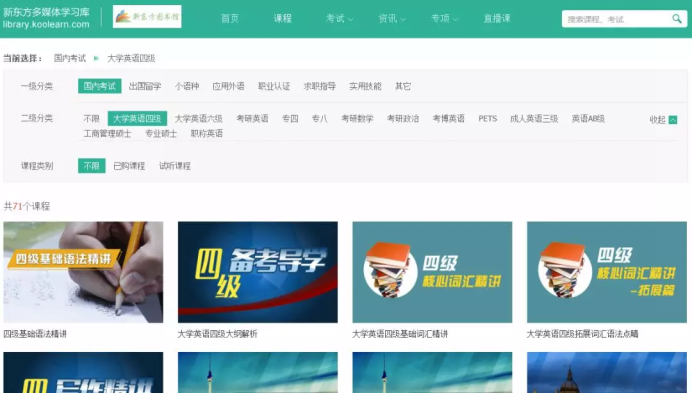Click the 大学英语四级基础词汇精讲 course title

click(x=400, y=334)
